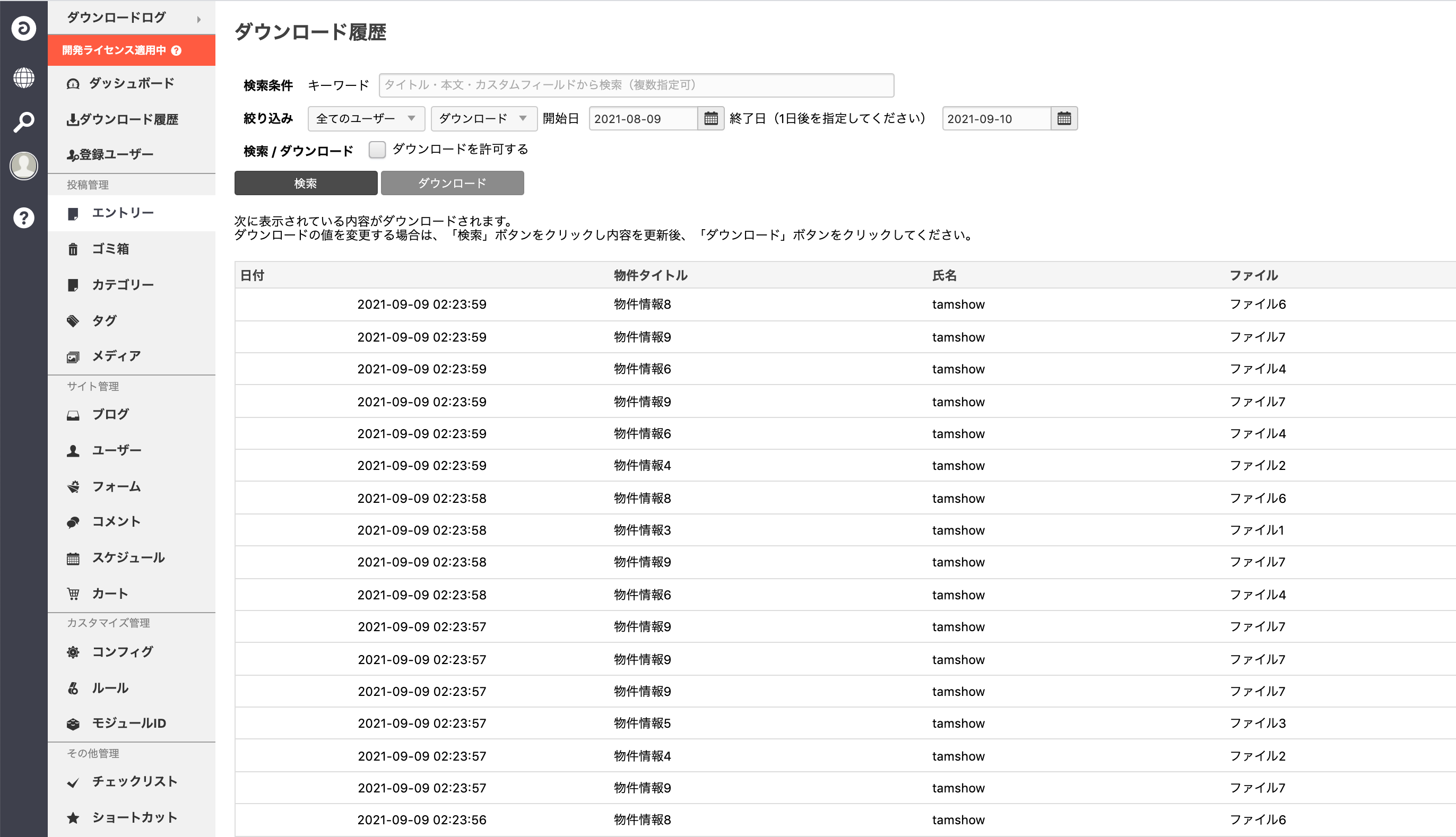The image size is (1456, 837).
Task: Click the コンフィグ gear icon
Action: click(73, 652)
